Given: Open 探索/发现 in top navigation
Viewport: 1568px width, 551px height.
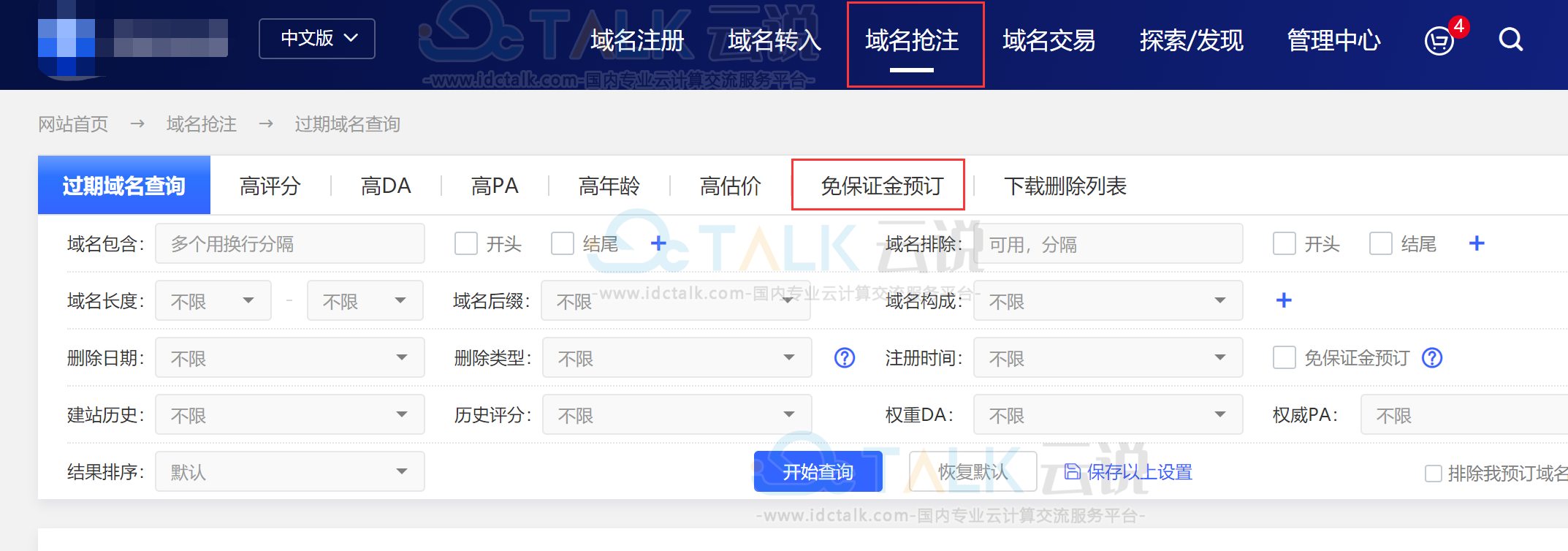Looking at the screenshot, I should click(x=1191, y=40).
